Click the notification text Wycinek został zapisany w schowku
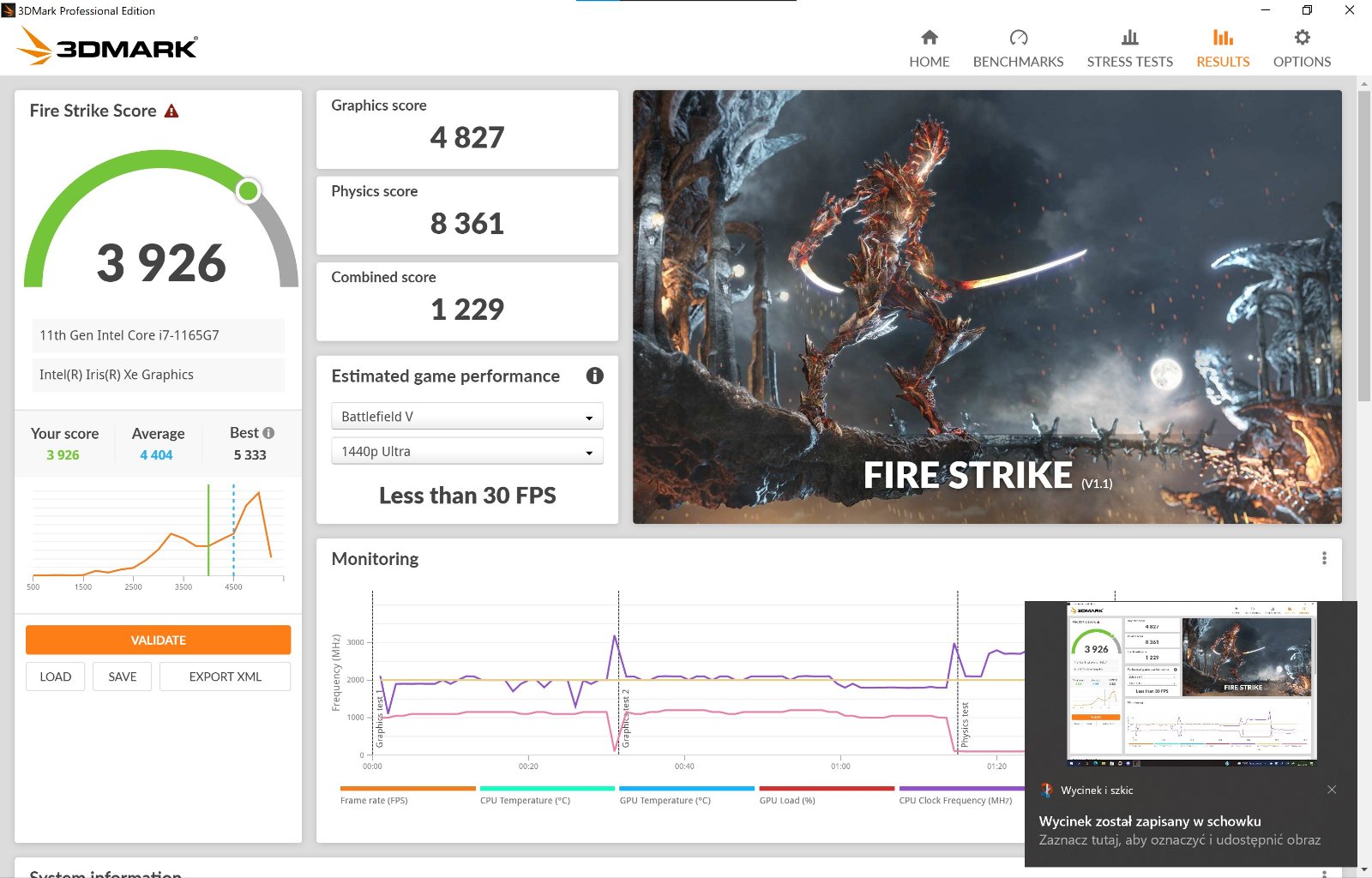 [1150, 821]
